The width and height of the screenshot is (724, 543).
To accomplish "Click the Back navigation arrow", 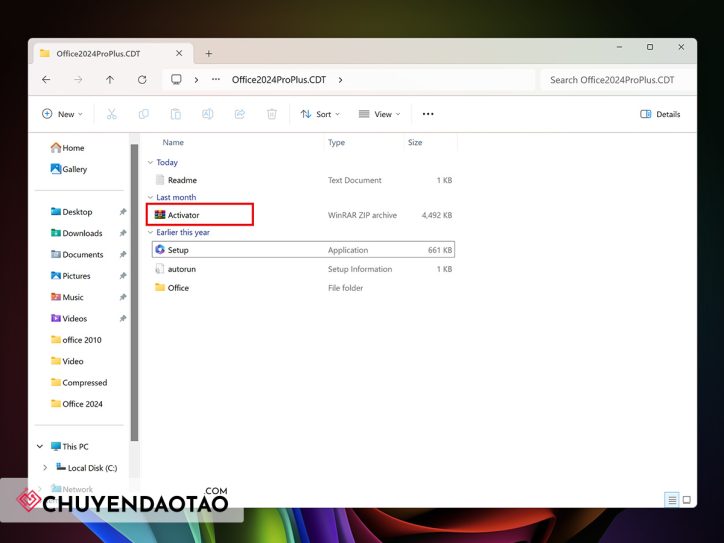I will click(46, 80).
